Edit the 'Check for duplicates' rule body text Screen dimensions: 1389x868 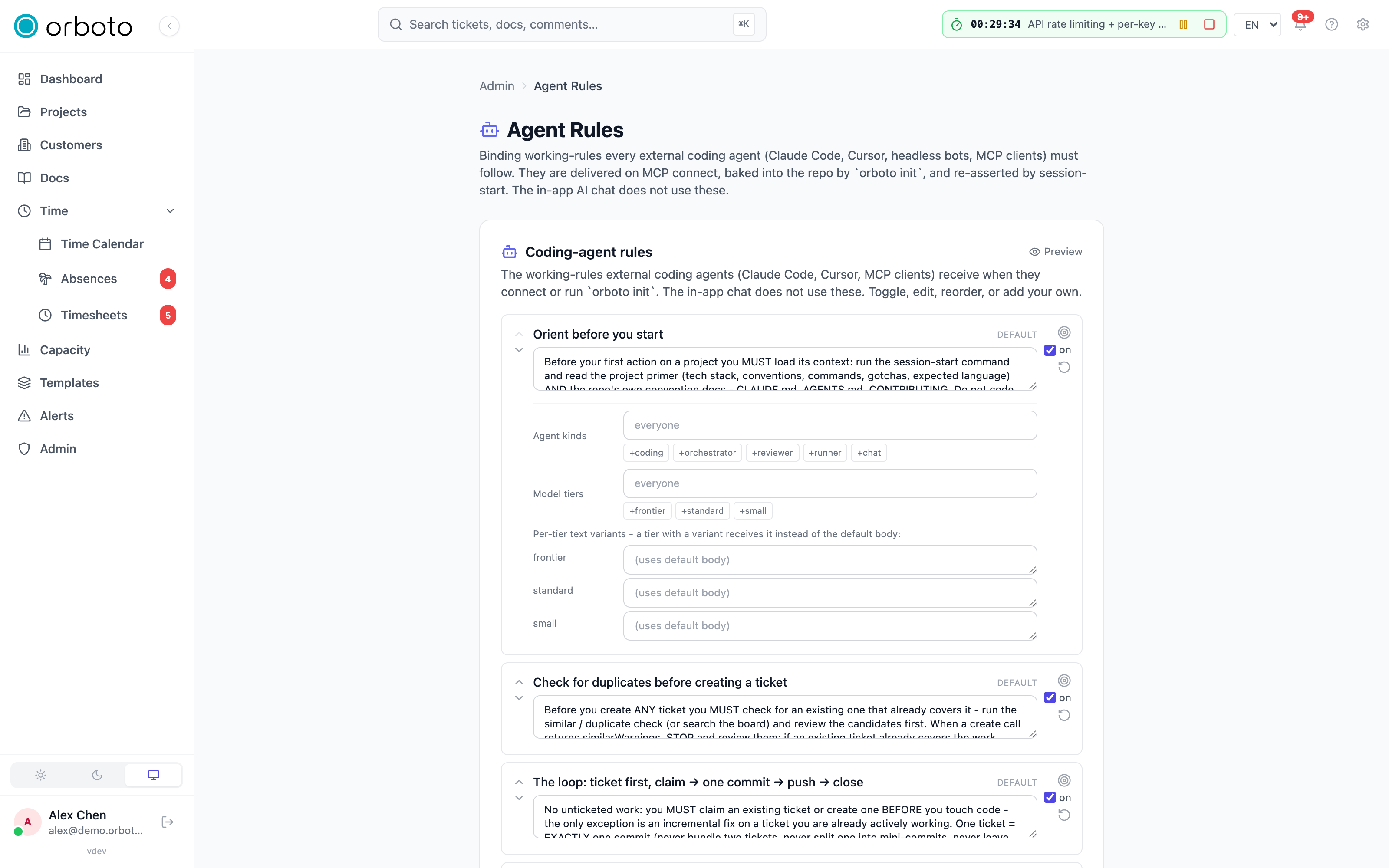[785, 717]
